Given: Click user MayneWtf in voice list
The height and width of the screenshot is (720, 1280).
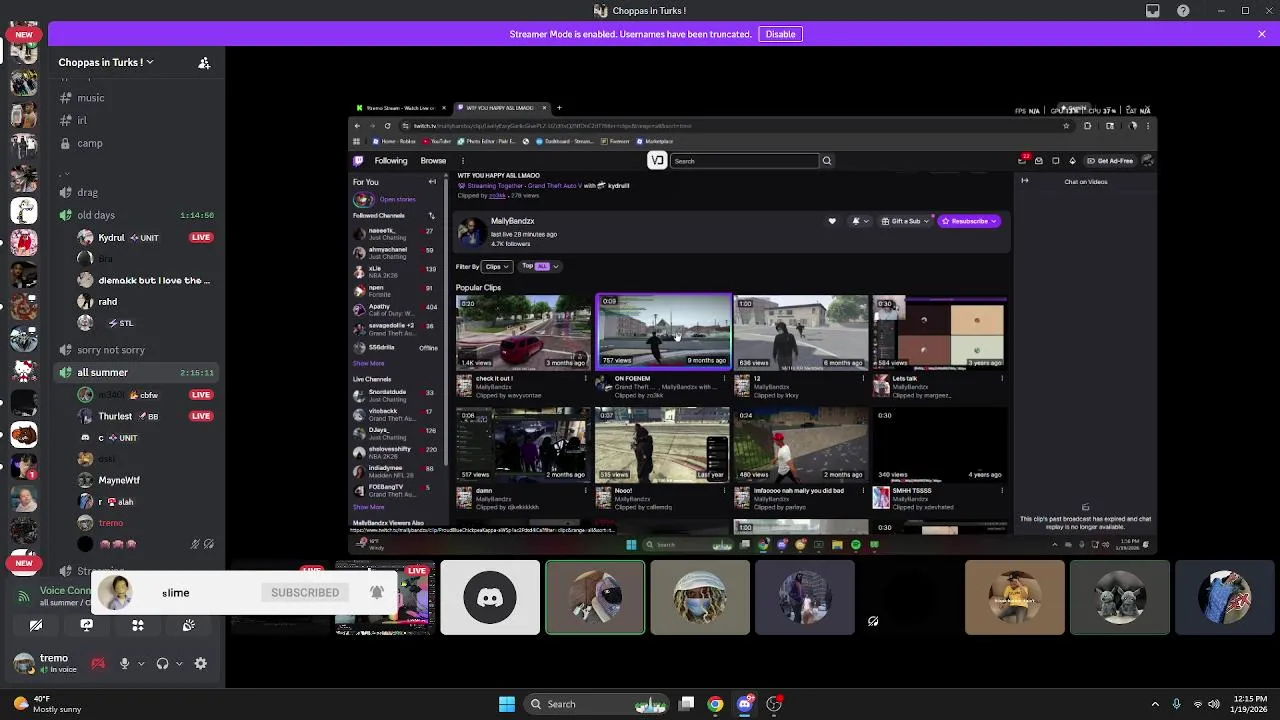Looking at the screenshot, I should 119,480.
